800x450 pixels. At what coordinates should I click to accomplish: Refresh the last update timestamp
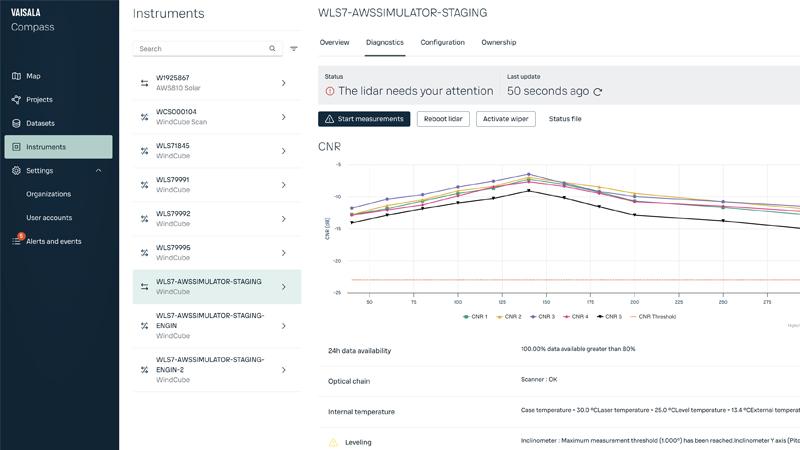[598, 92]
